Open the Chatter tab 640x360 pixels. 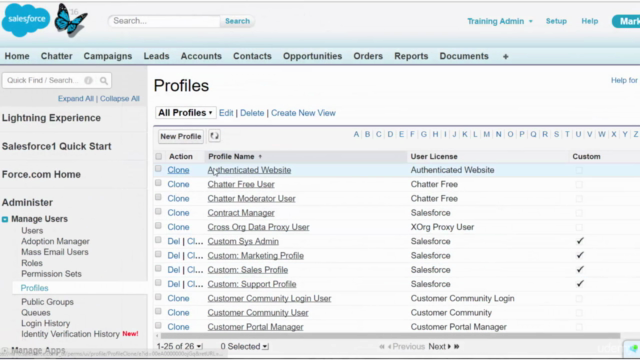56,56
